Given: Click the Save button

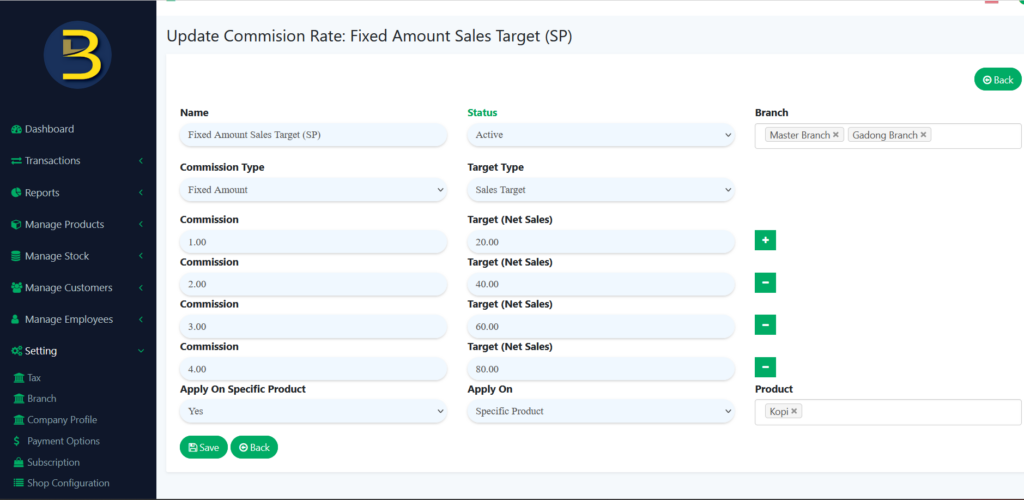Looking at the screenshot, I should 203,447.
